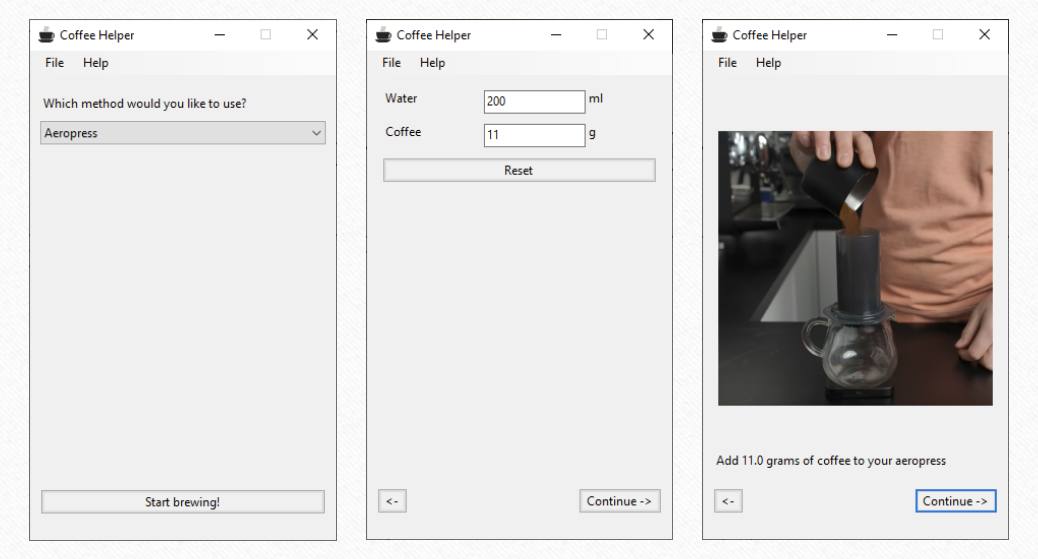Click the Start brewing! button
This screenshot has width=1038, height=559.
pyautogui.click(x=183, y=502)
